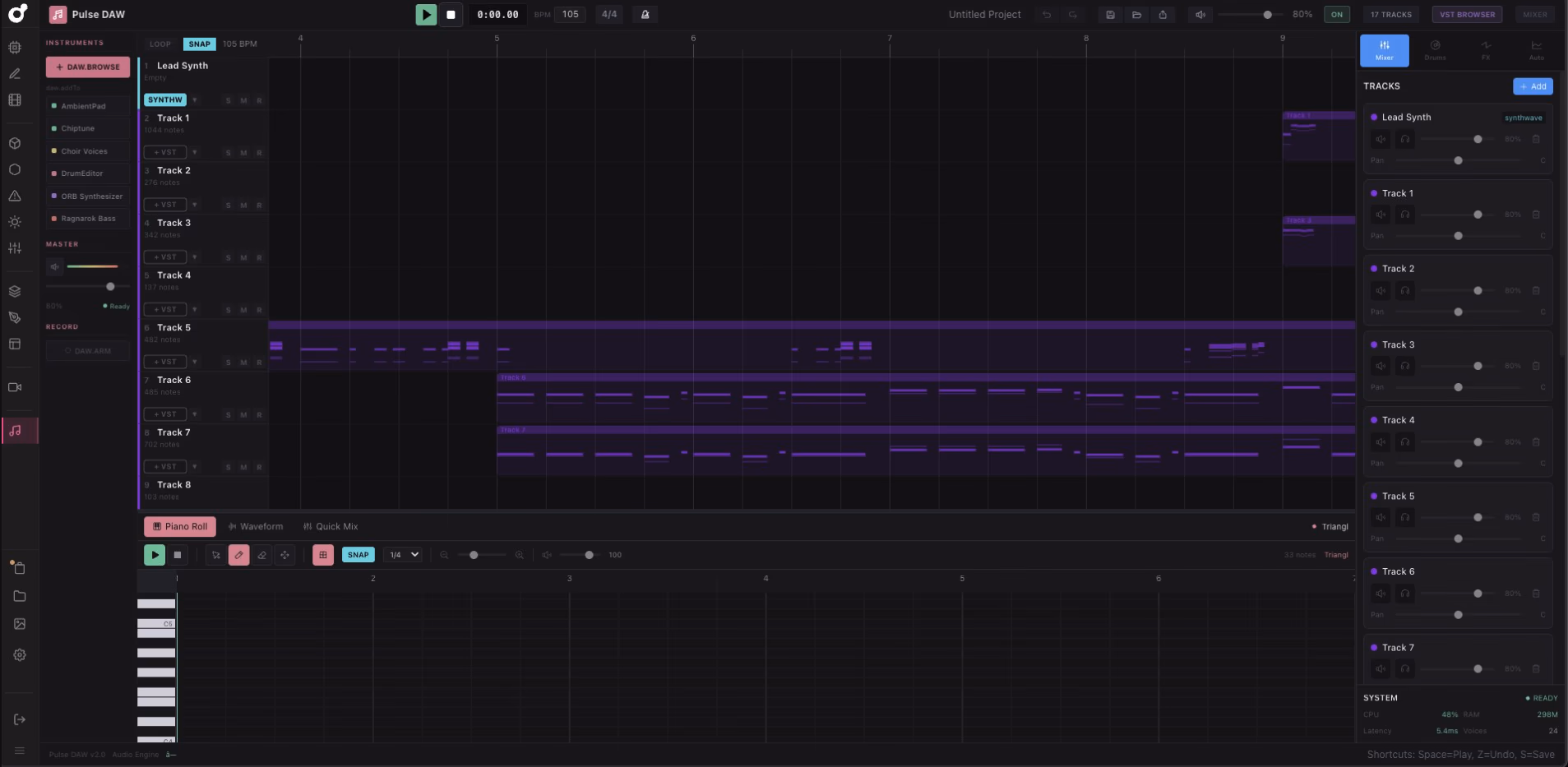
Task: Toggle the LOOP button above the track list
Action: coord(160,44)
